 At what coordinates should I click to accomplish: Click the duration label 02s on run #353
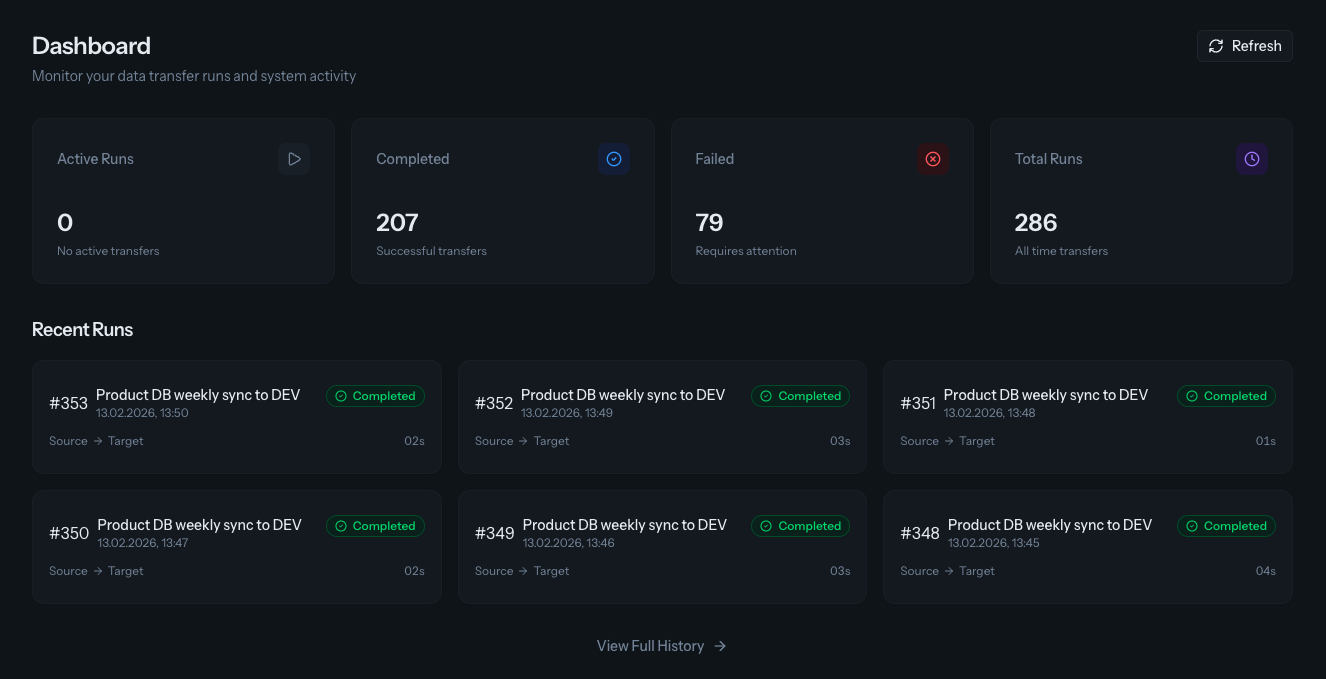[414, 441]
